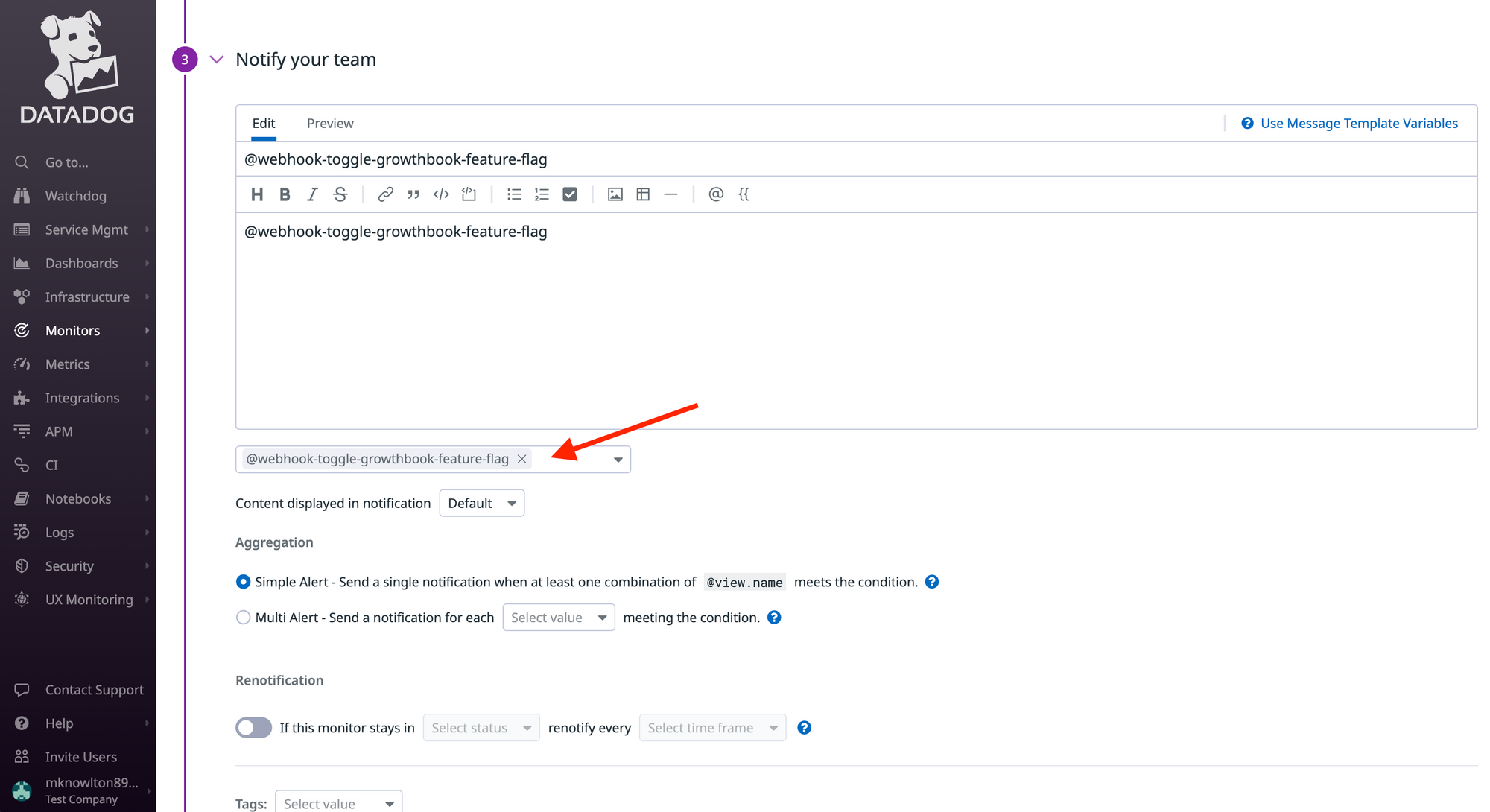
Task: Insert a block quote
Action: 413,194
